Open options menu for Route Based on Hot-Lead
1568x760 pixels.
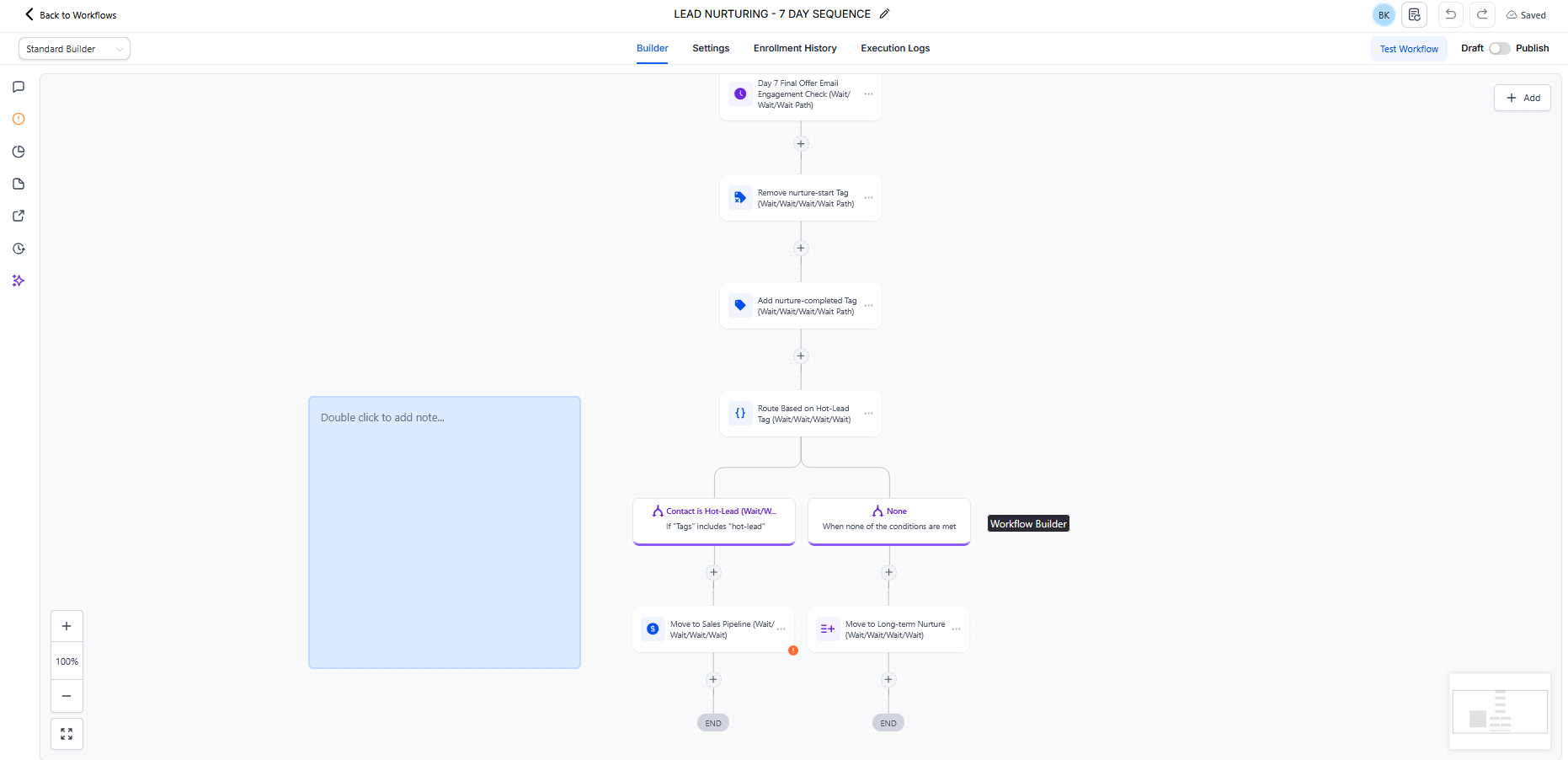pos(869,414)
